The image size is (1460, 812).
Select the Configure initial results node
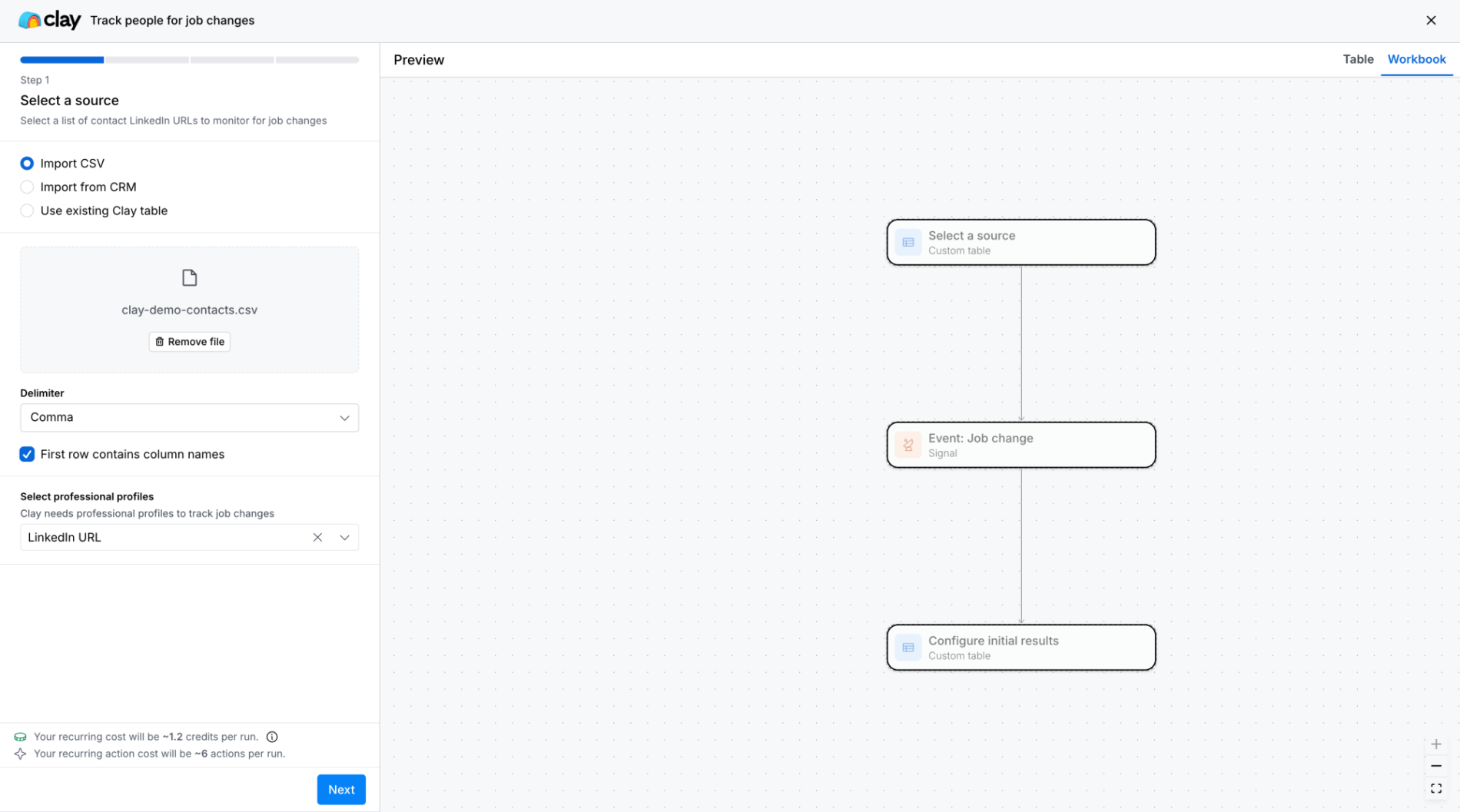(1021, 648)
